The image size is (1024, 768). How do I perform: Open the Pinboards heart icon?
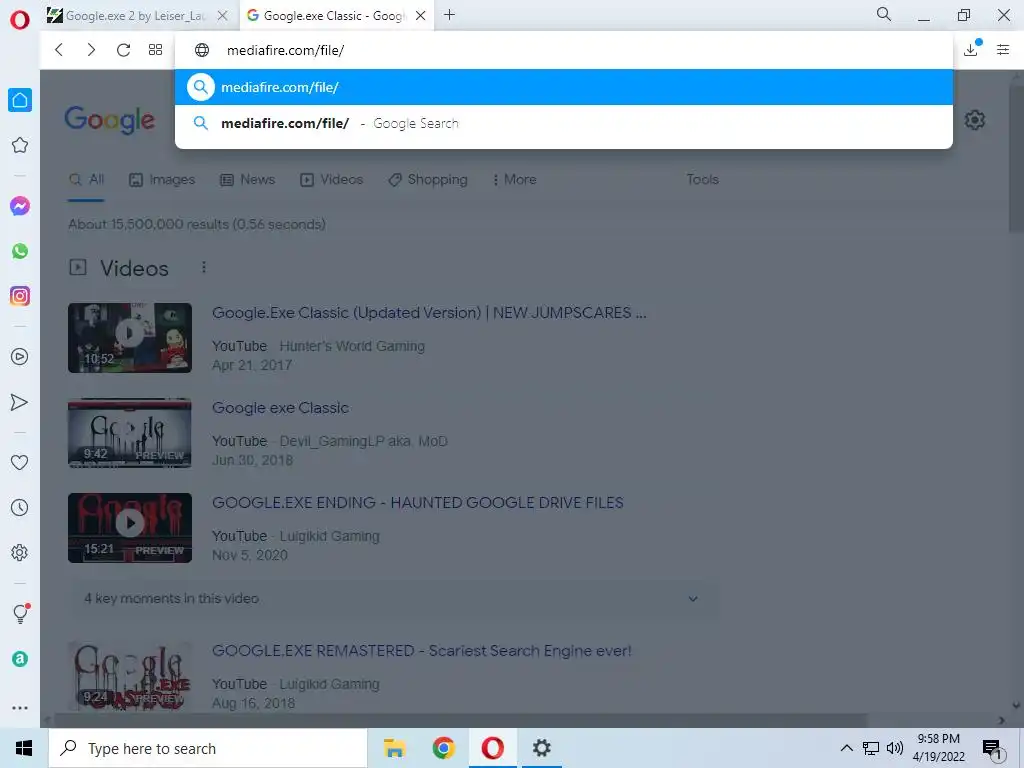[x=20, y=462]
